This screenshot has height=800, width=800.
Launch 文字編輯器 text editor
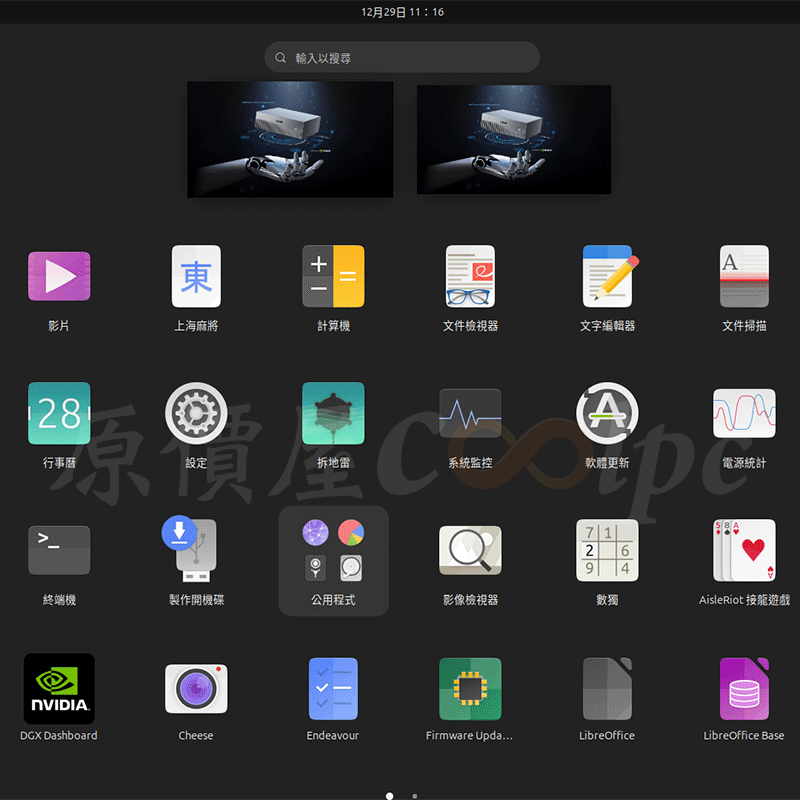607,277
